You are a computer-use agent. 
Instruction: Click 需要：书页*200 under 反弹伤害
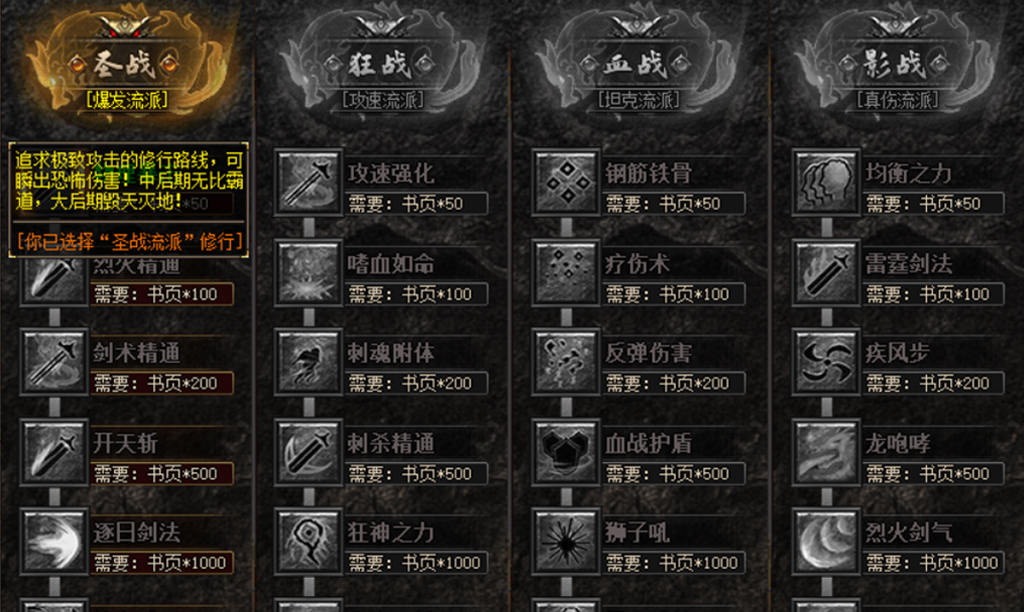click(673, 383)
